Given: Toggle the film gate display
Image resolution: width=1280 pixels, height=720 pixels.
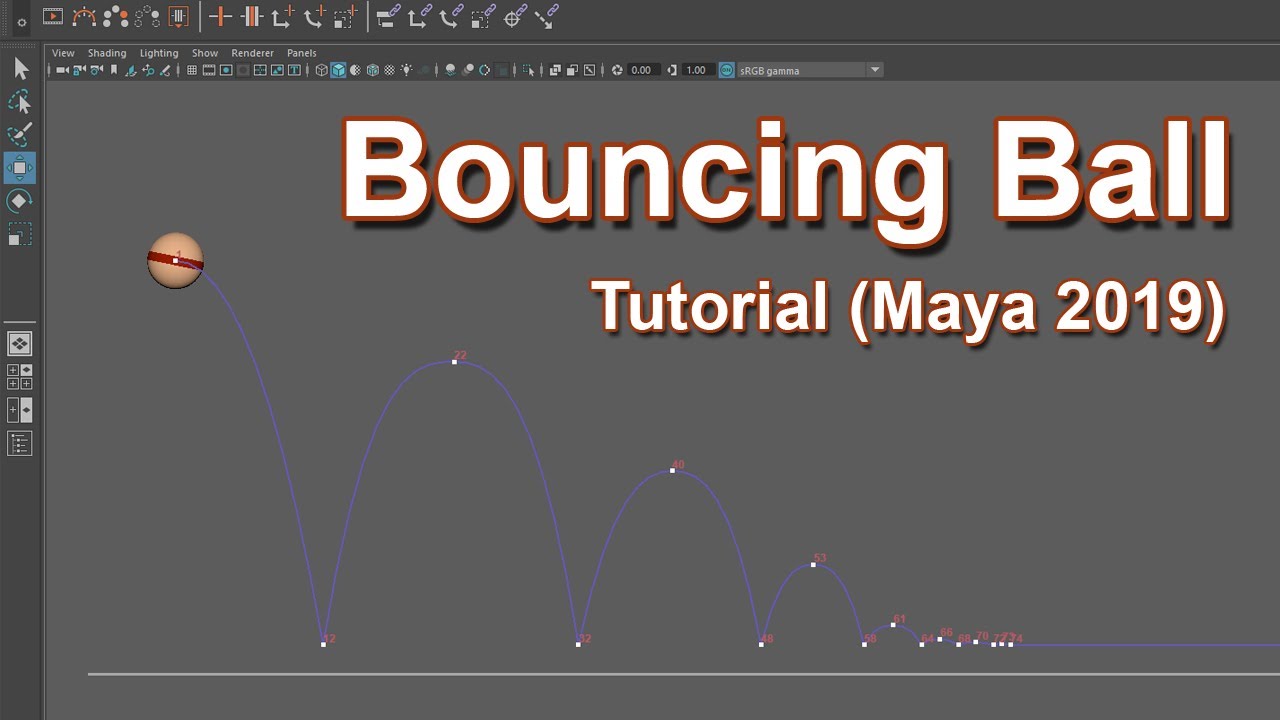Looking at the screenshot, I should [209, 70].
